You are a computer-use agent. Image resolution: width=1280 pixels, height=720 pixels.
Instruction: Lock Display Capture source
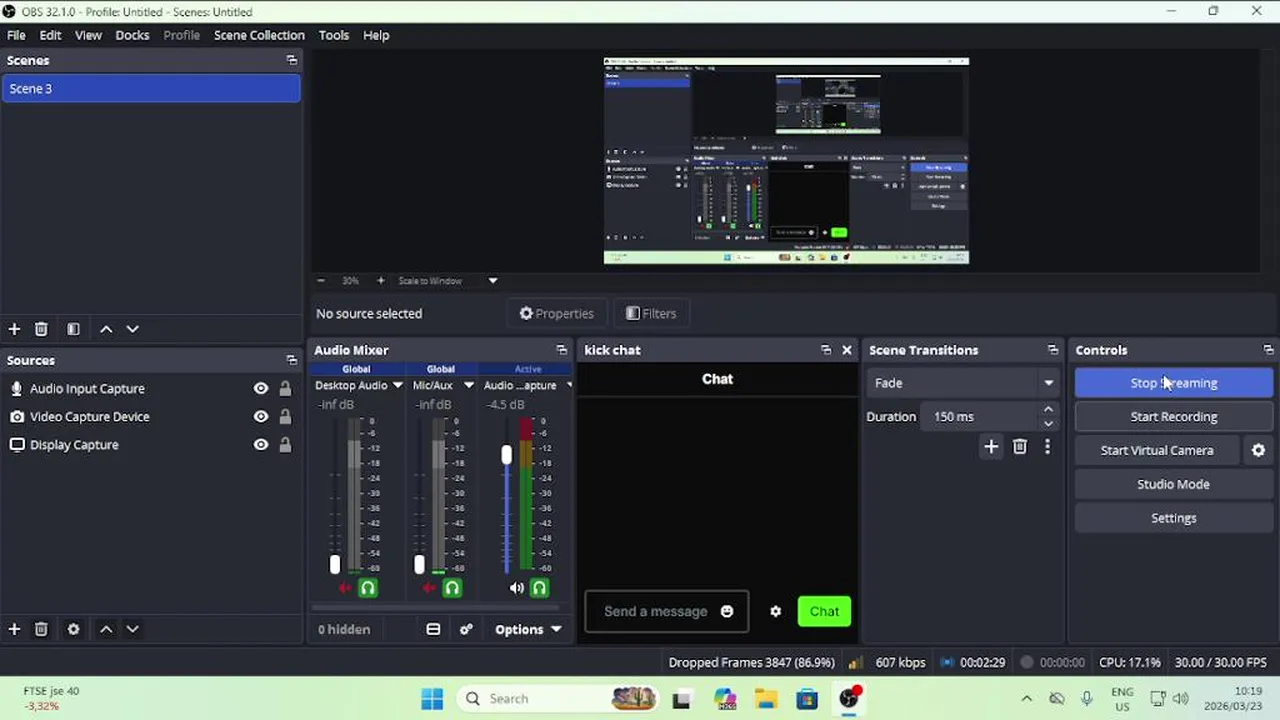(285, 444)
